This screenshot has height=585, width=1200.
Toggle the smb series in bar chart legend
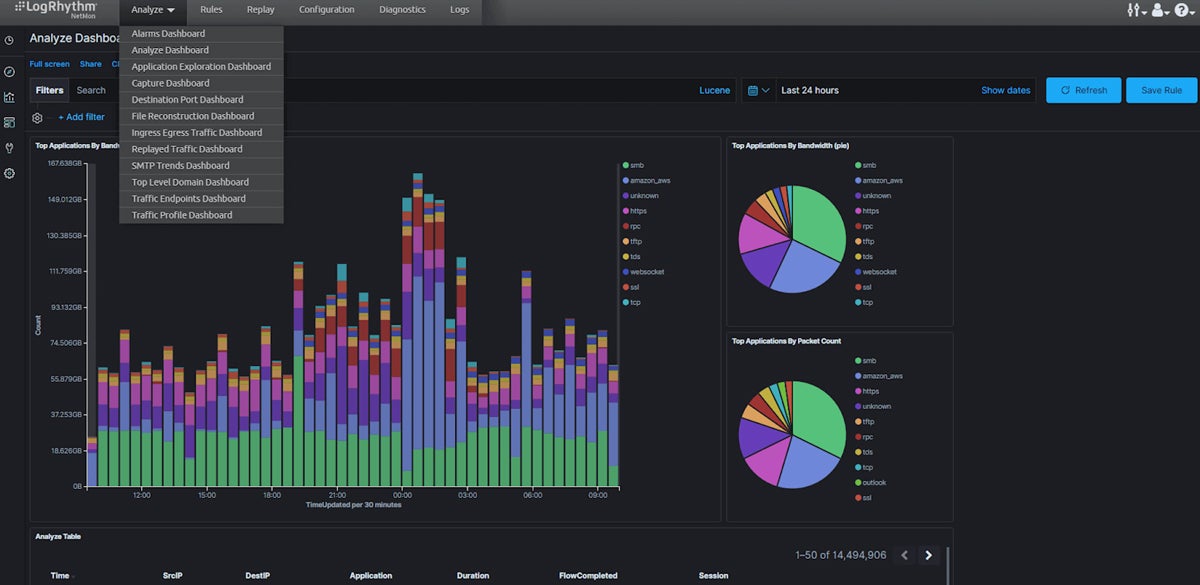(637, 165)
